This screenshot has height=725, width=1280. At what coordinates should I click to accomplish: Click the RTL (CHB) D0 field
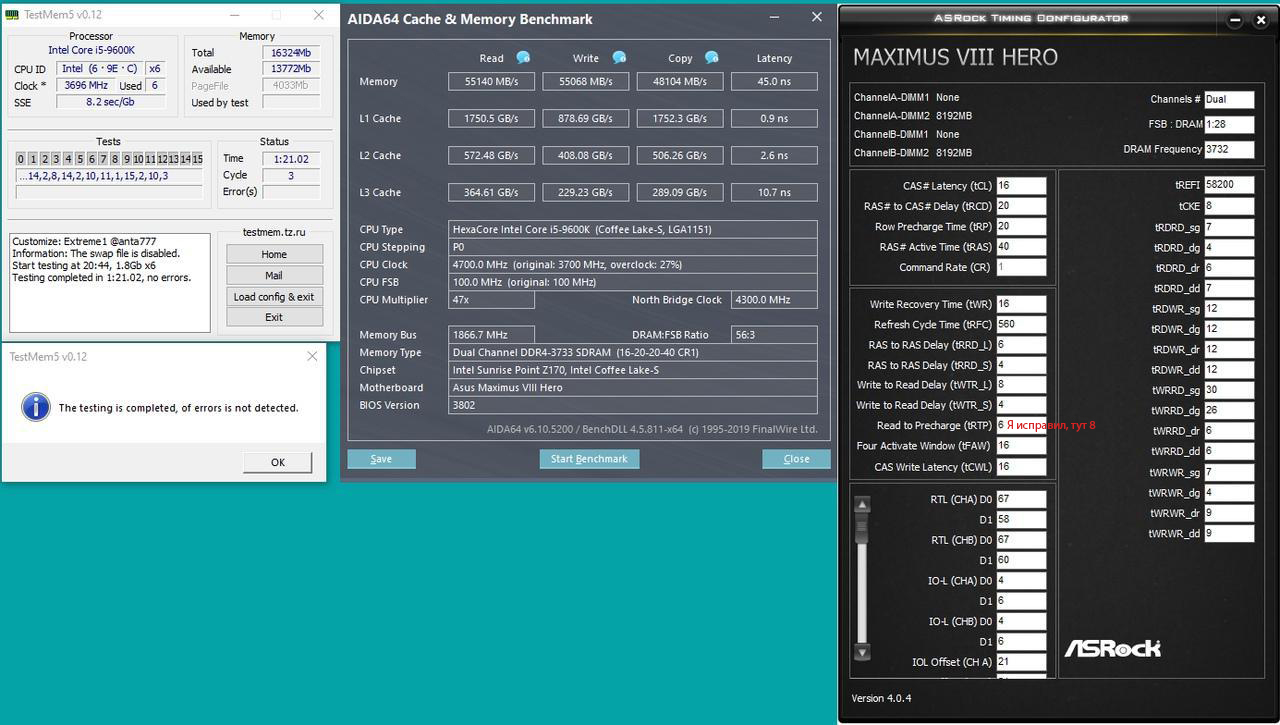click(1021, 540)
